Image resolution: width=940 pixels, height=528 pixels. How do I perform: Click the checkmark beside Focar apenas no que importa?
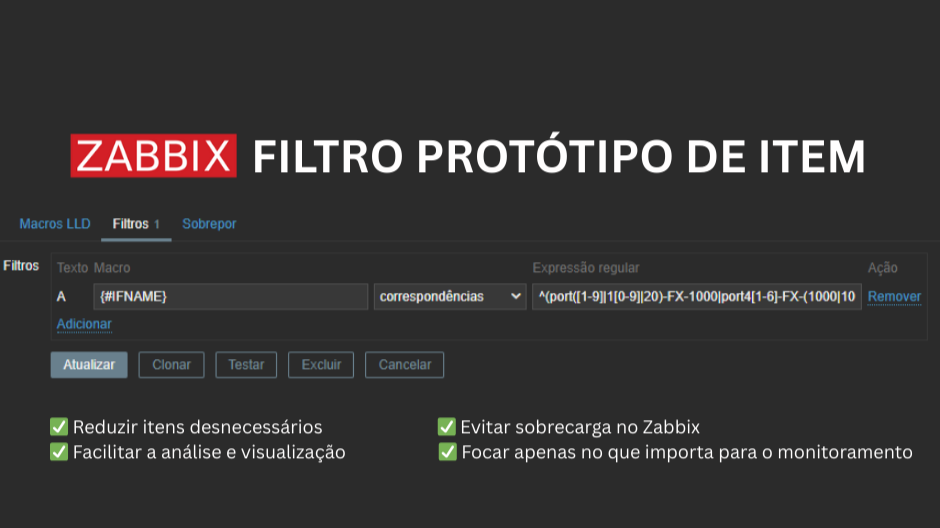(447, 452)
